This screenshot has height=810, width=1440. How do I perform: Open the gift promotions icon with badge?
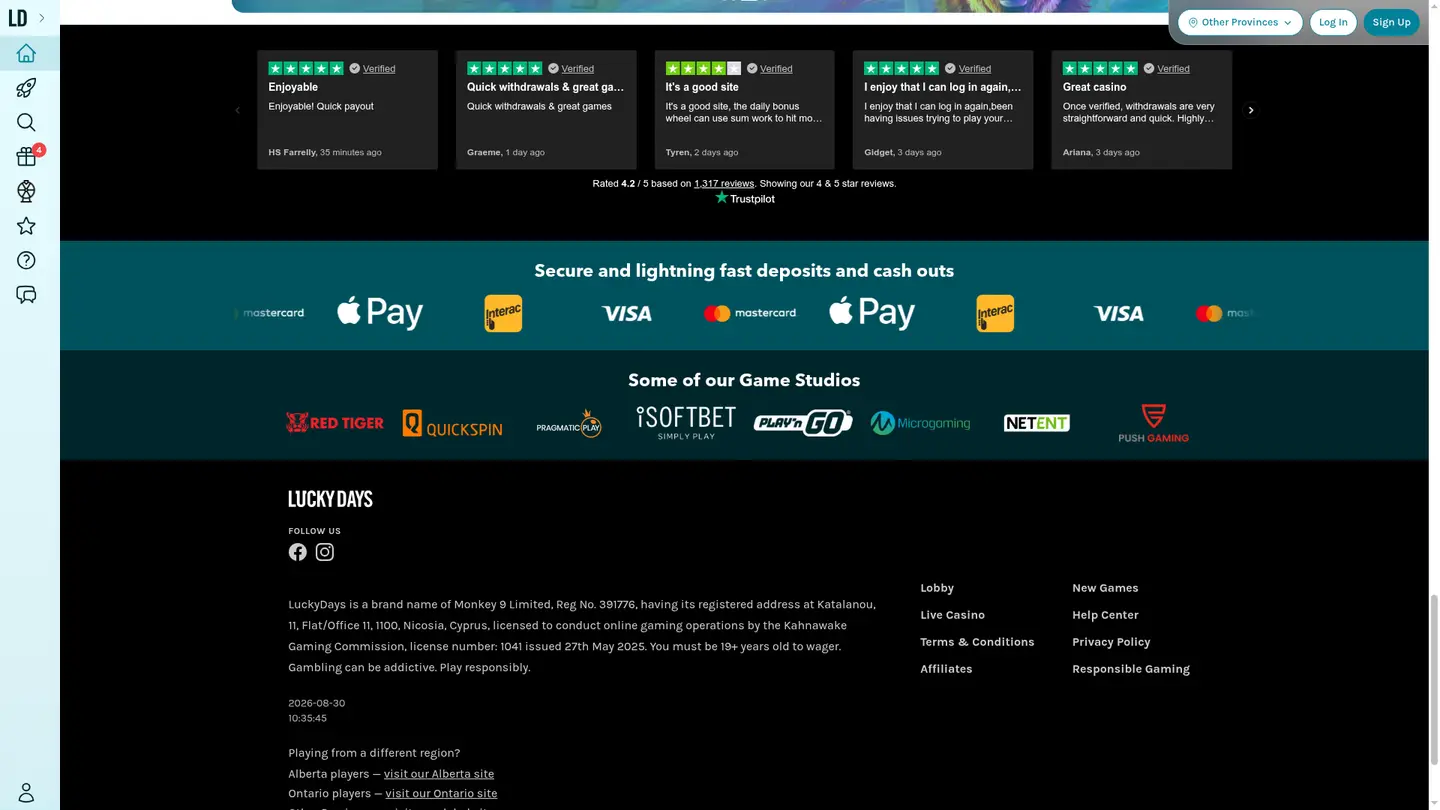point(26,156)
